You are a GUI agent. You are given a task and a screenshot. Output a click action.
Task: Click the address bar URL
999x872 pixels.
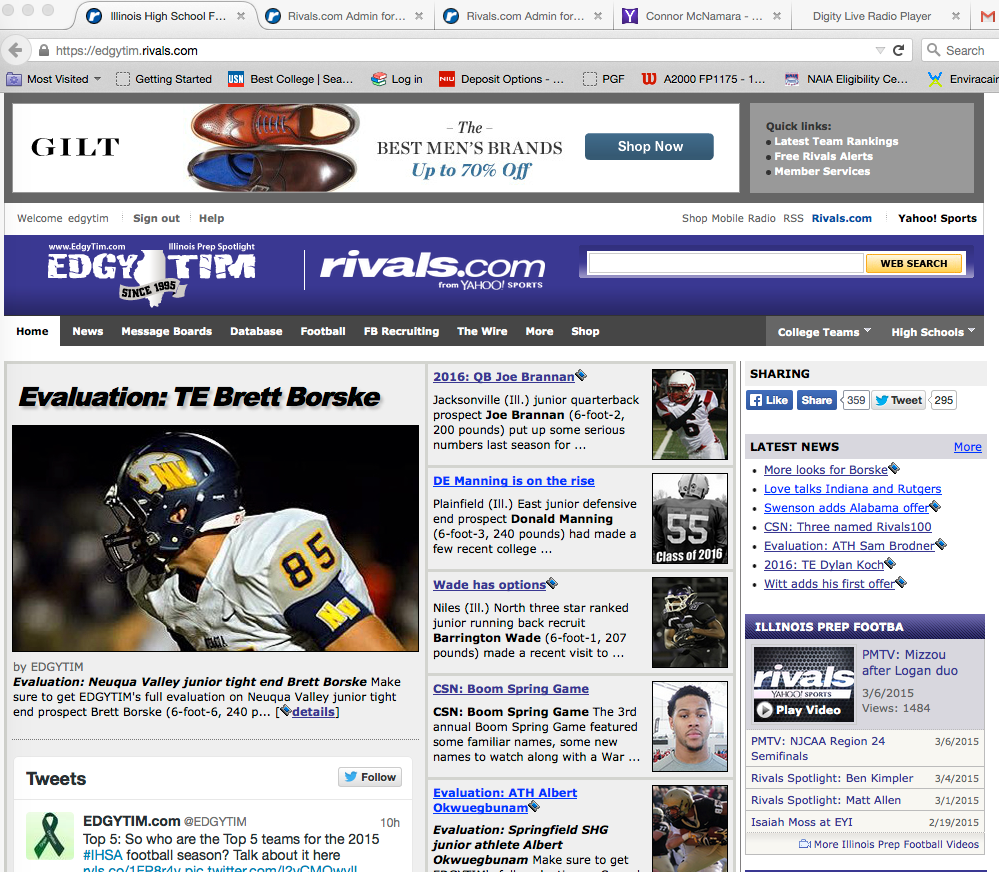pos(126,50)
